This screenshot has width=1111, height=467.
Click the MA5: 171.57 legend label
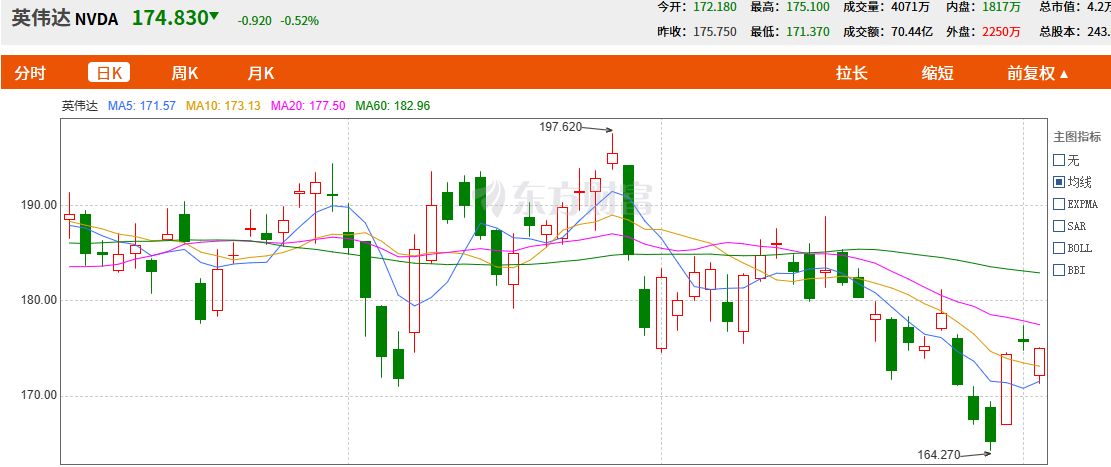point(142,106)
